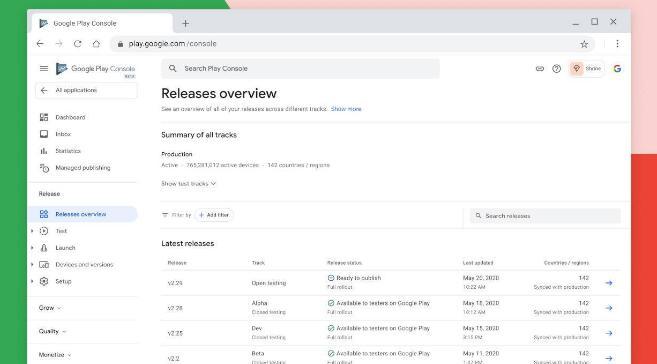Click the Release column header
The image size is (657, 364).
(177, 263)
